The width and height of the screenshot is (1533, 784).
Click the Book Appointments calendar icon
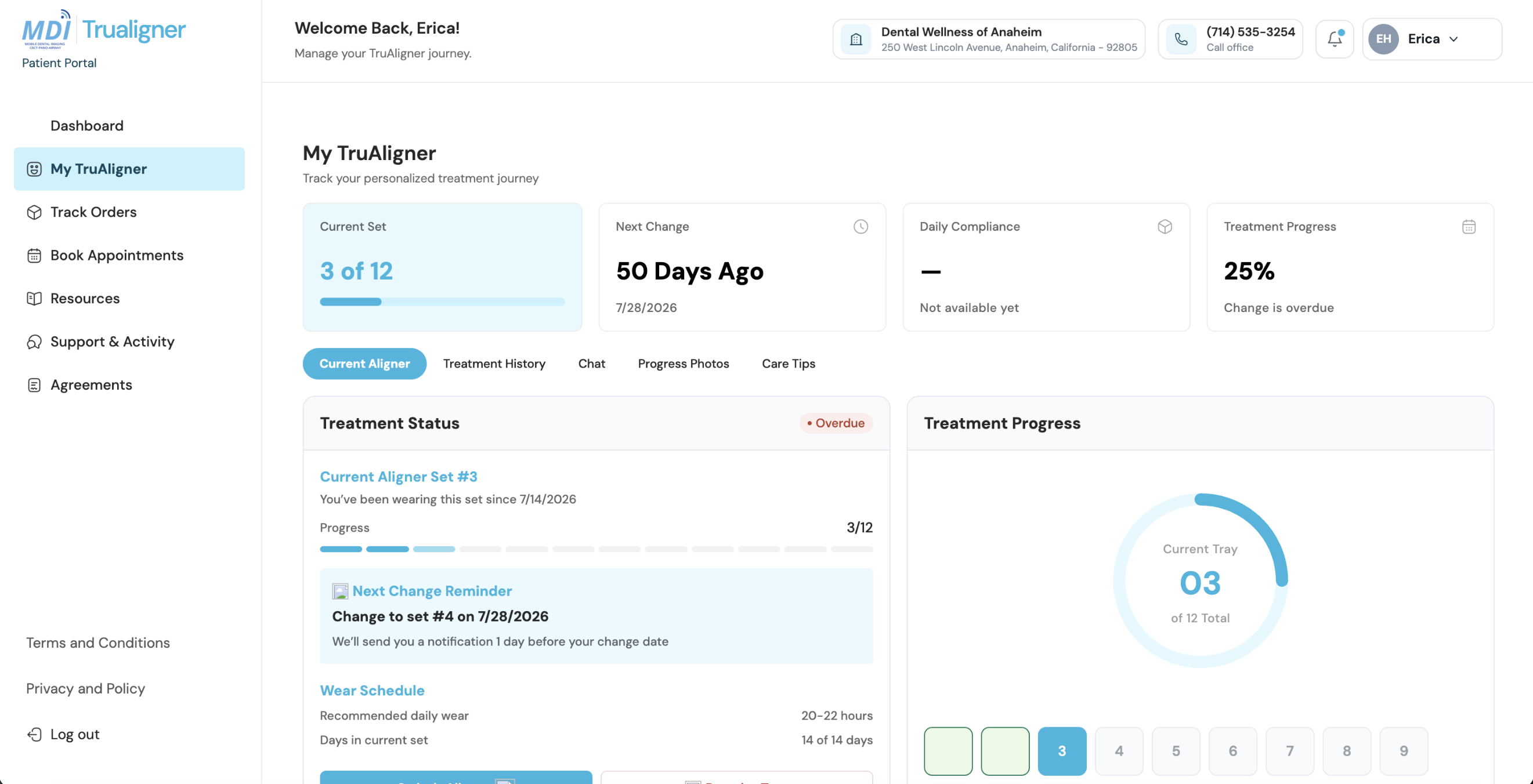point(34,256)
